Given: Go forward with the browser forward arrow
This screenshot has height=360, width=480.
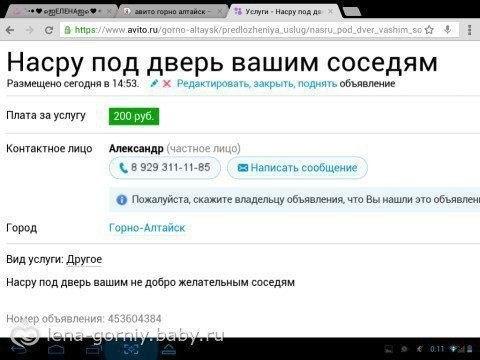Looking at the screenshot, I should (30, 30).
